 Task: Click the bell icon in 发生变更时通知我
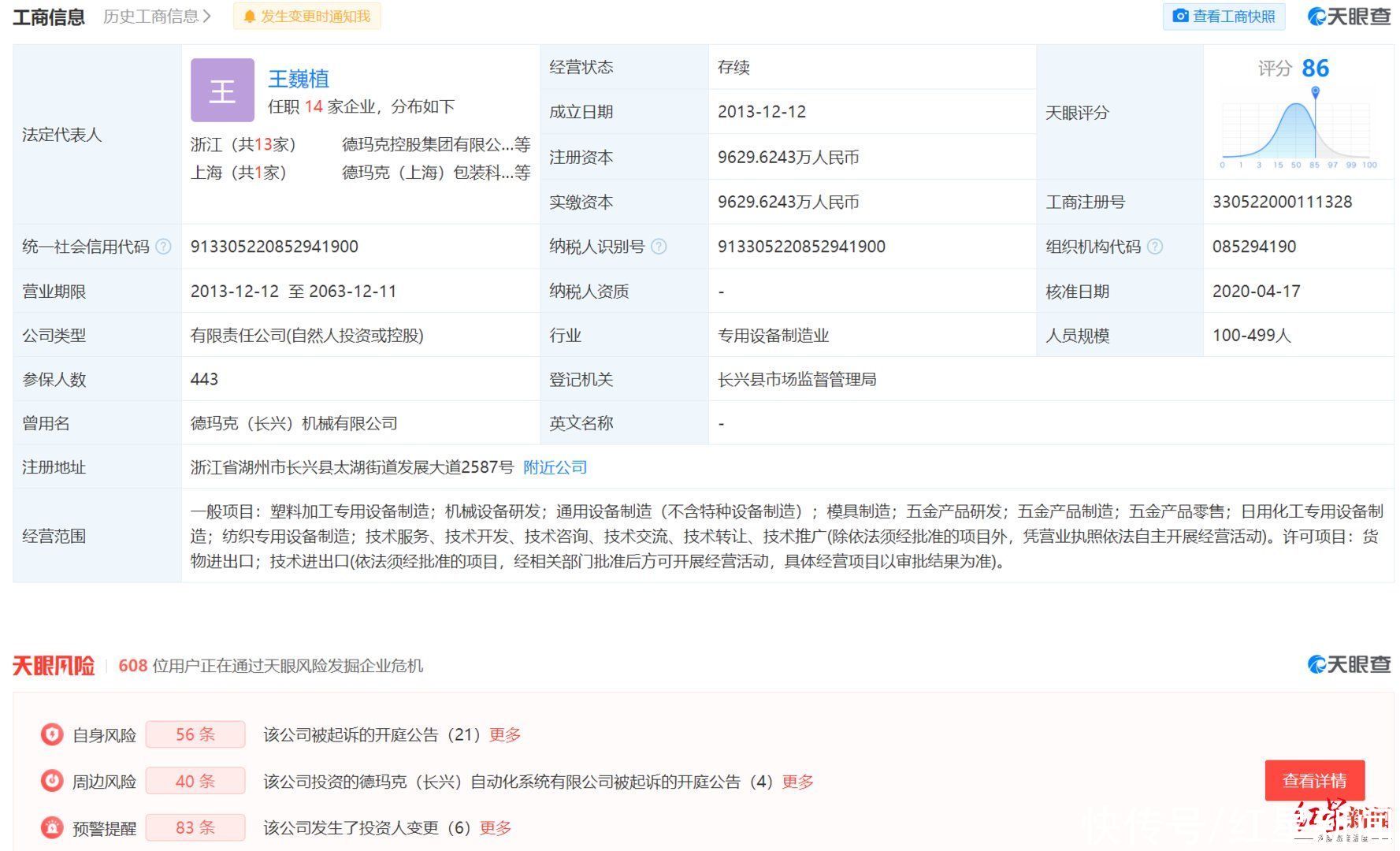click(250, 17)
